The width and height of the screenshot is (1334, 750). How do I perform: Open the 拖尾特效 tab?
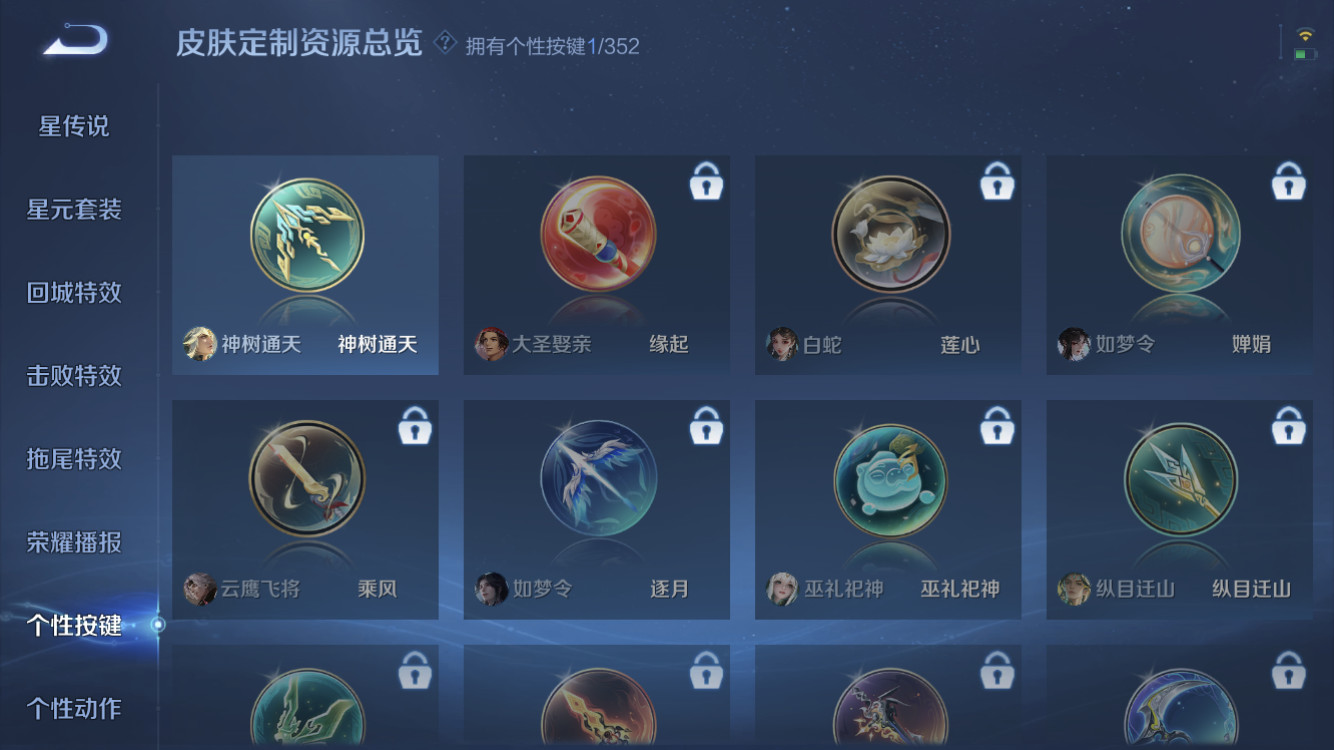(74, 458)
